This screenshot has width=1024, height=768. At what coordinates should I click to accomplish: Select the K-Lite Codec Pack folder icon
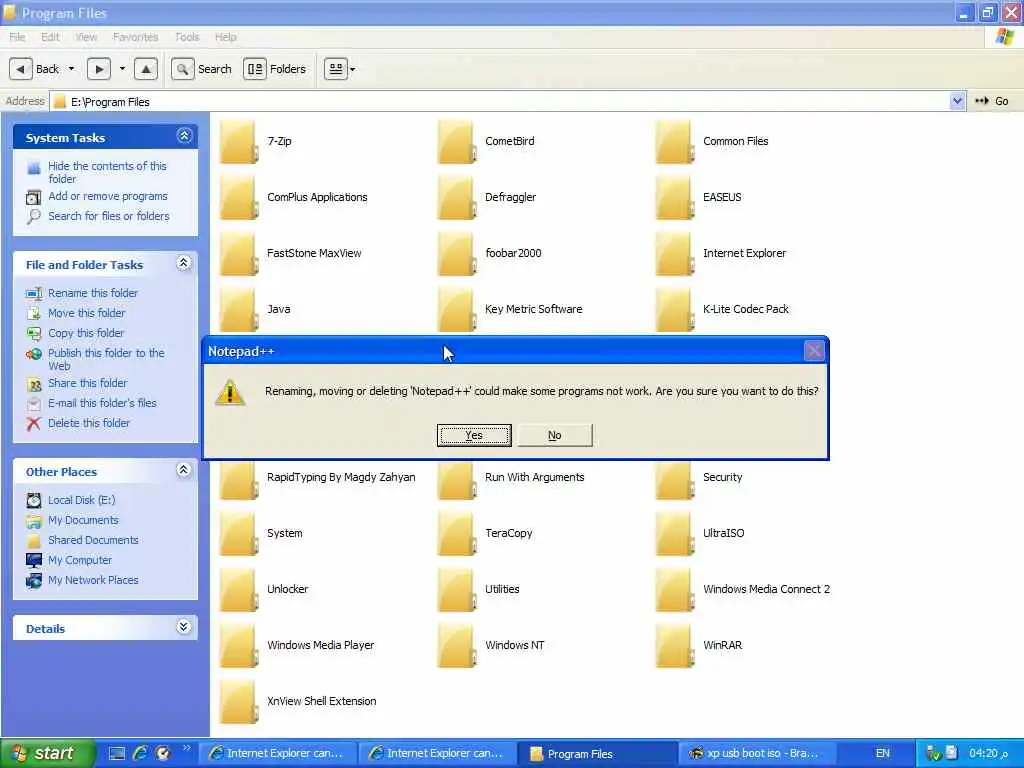(x=674, y=310)
